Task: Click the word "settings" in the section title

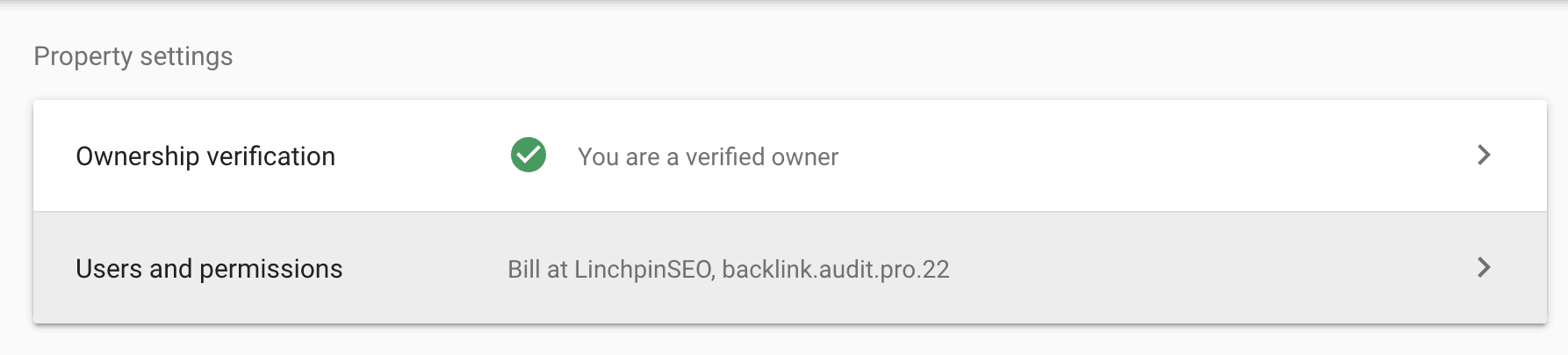Action: coord(186,56)
